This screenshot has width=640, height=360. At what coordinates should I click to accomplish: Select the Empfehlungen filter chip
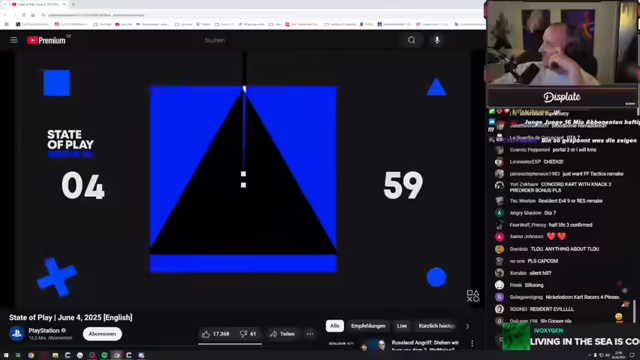pos(368,326)
